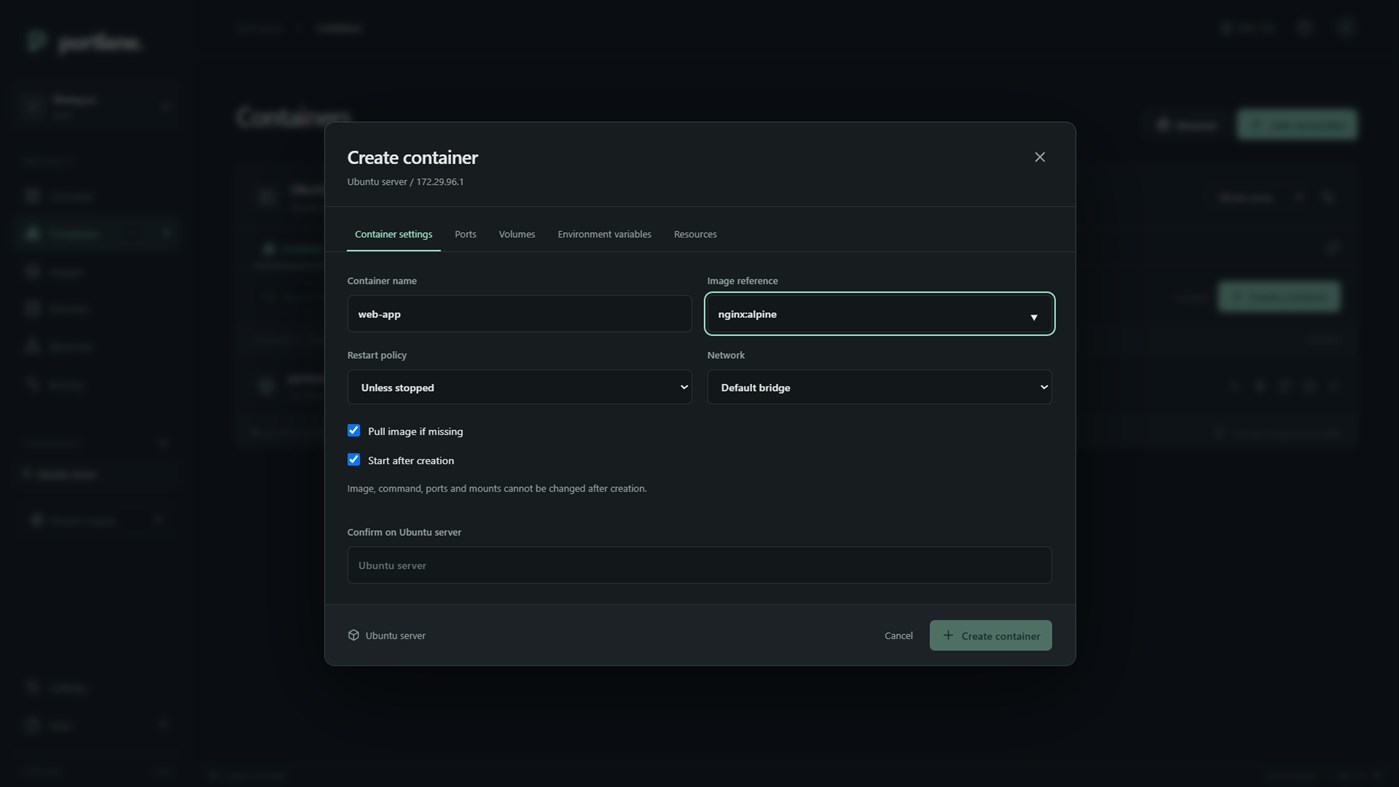Open the Environment variables tab
Viewport: 1399px width, 787px height.
click(604, 234)
